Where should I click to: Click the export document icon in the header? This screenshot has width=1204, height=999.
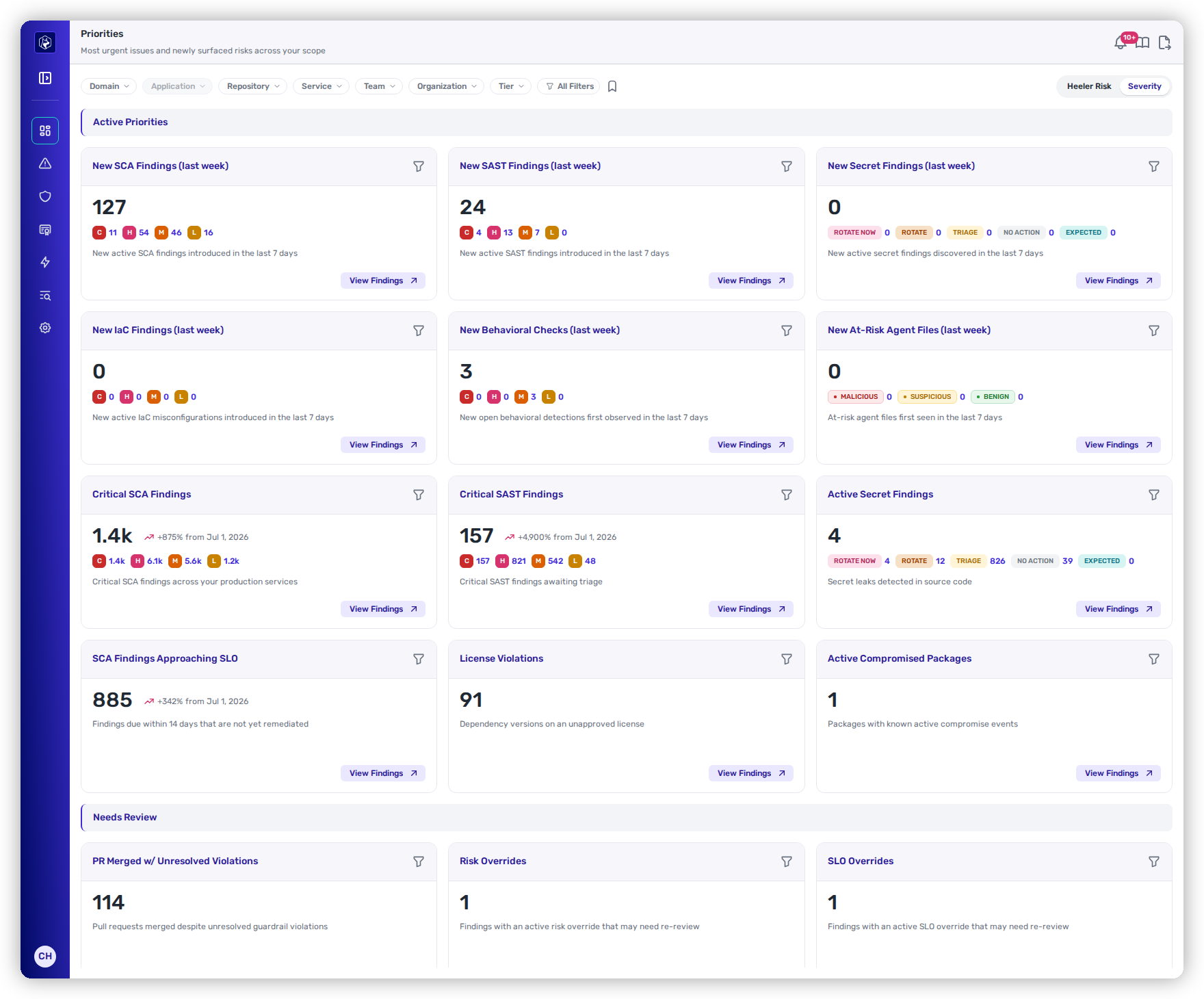coord(1164,43)
